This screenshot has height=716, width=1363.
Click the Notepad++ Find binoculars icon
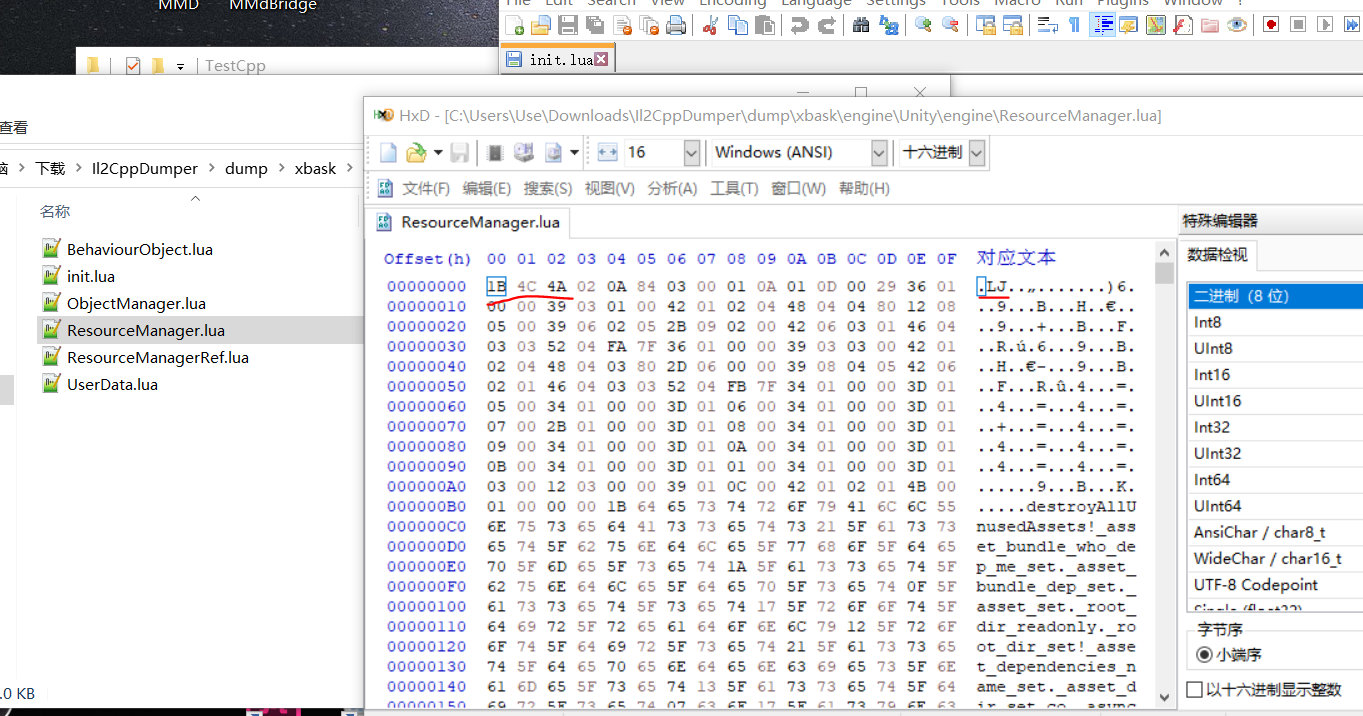pos(860,26)
